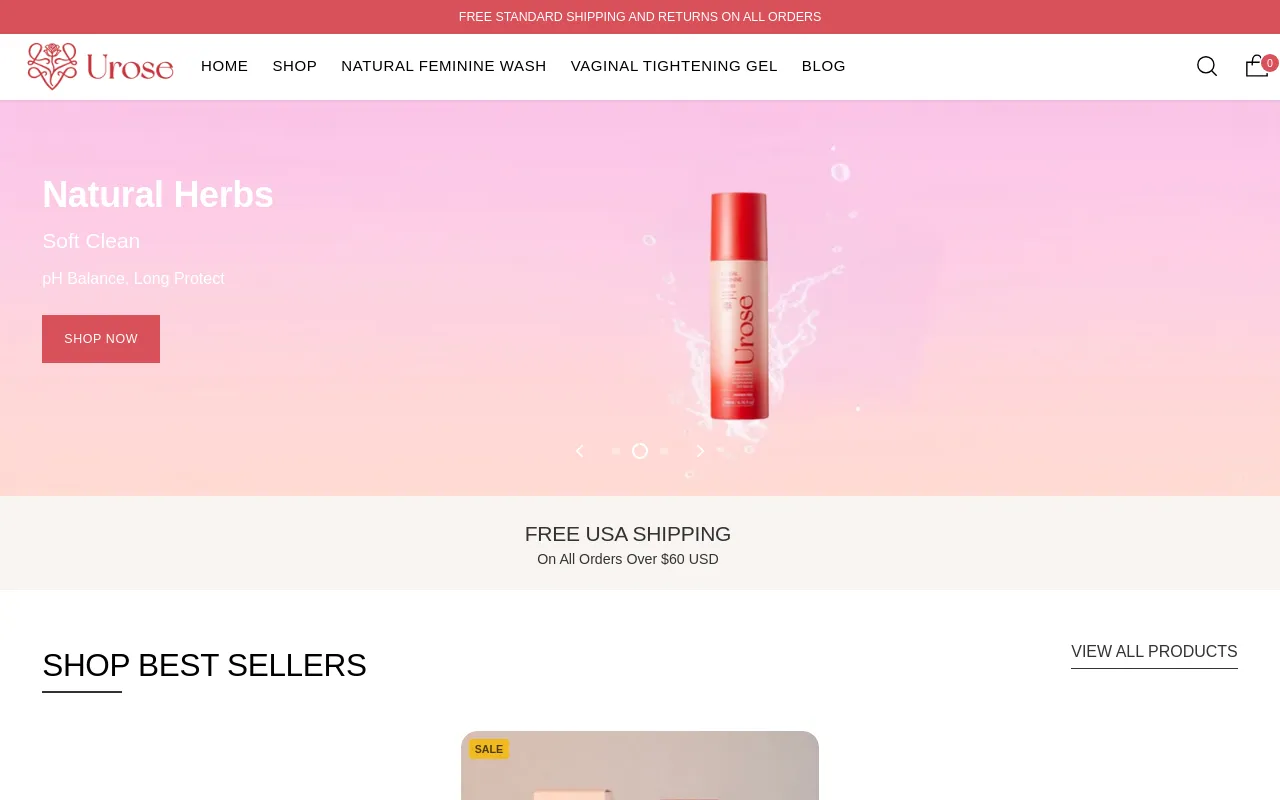Open the search magnifier icon
Viewport: 1280px width, 800px height.
point(1207,66)
